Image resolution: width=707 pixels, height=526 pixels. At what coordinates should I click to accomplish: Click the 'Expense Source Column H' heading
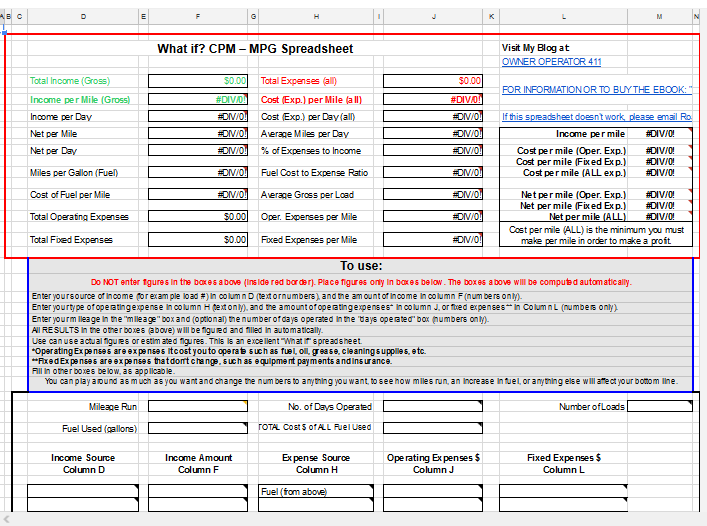point(316,463)
